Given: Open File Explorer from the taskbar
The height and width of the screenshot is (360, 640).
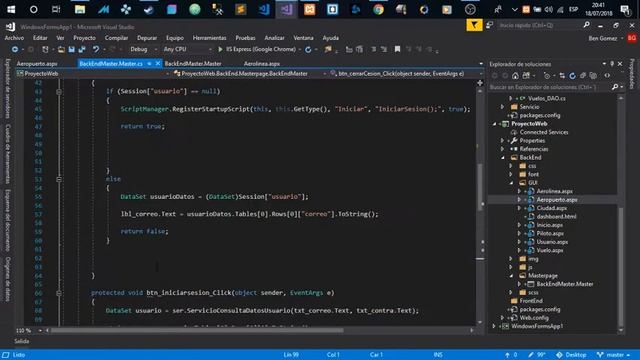Looking at the screenshot, I should 80,9.
